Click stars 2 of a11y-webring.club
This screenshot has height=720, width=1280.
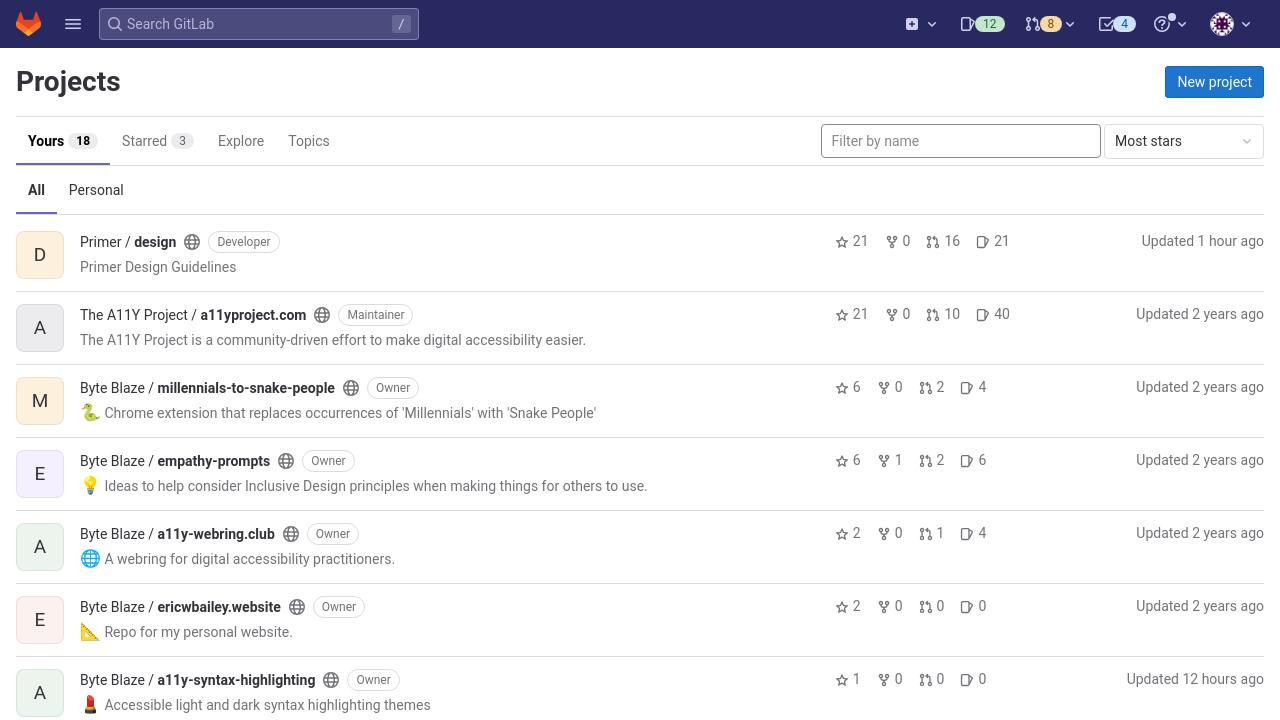click(848, 534)
